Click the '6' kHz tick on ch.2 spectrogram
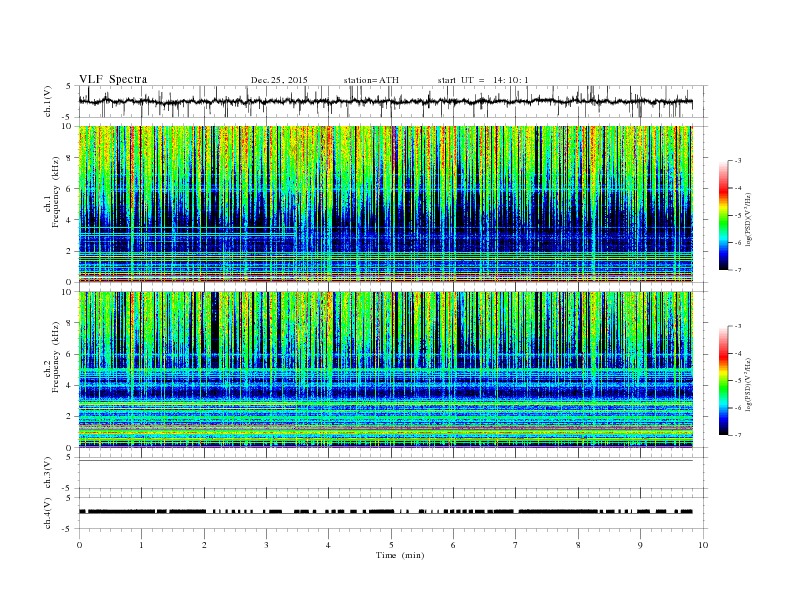The width and height of the screenshot is (792, 612). [70, 354]
